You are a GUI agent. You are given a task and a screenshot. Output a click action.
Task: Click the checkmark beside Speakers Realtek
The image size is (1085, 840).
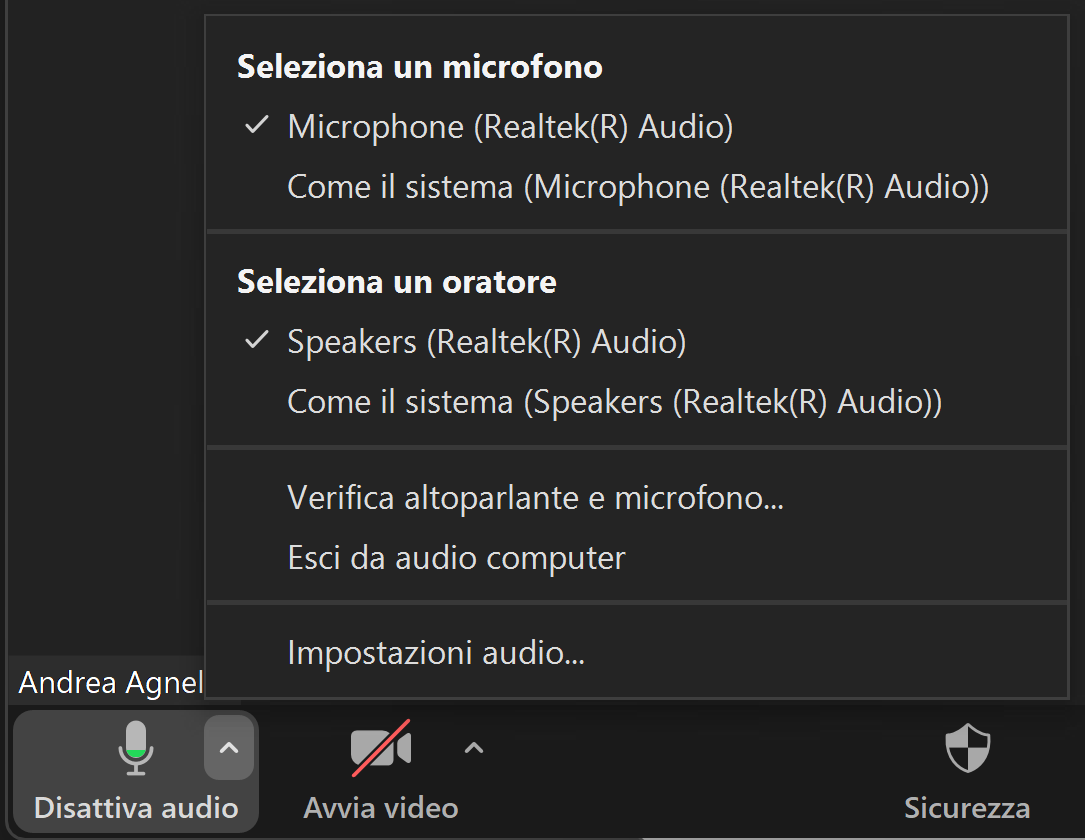pos(257,340)
